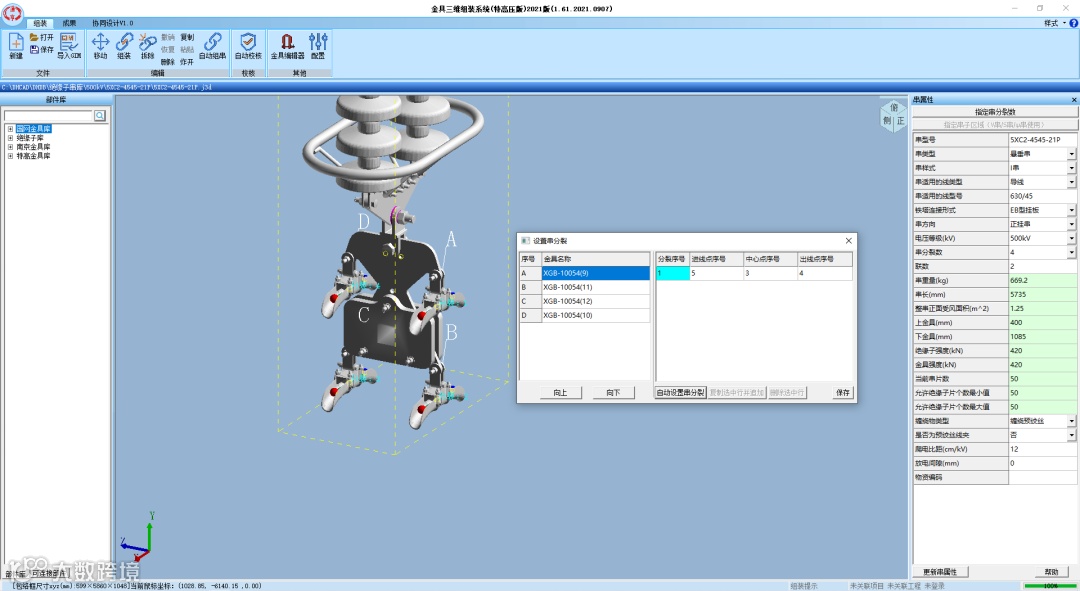Click the 向下 button in dialog
Screen dimensions: 1080x591
pyautogui.click(x=613, y=393)
